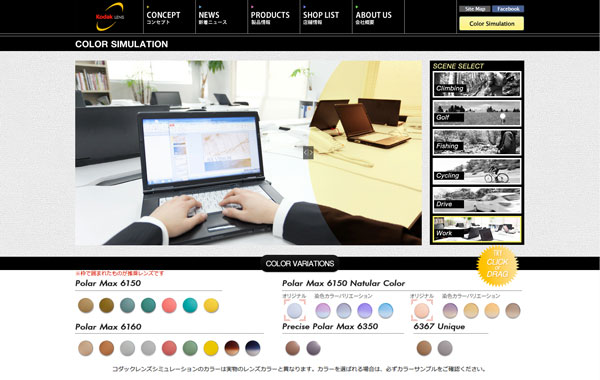Choose the first brown Polar Max 6150 lens
Image resolution: width=600 pixels, height=380 pixels.
[86, 305]
